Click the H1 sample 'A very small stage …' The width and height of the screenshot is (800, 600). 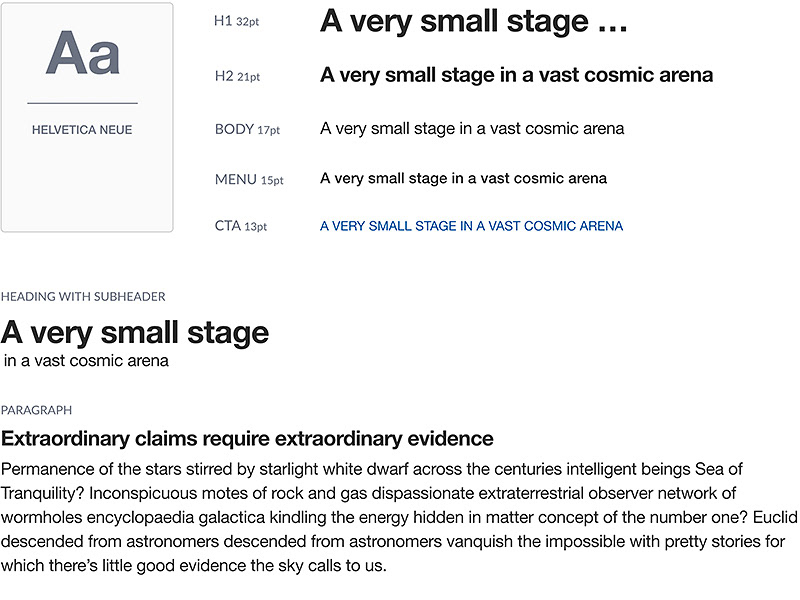tap(473, 22)
